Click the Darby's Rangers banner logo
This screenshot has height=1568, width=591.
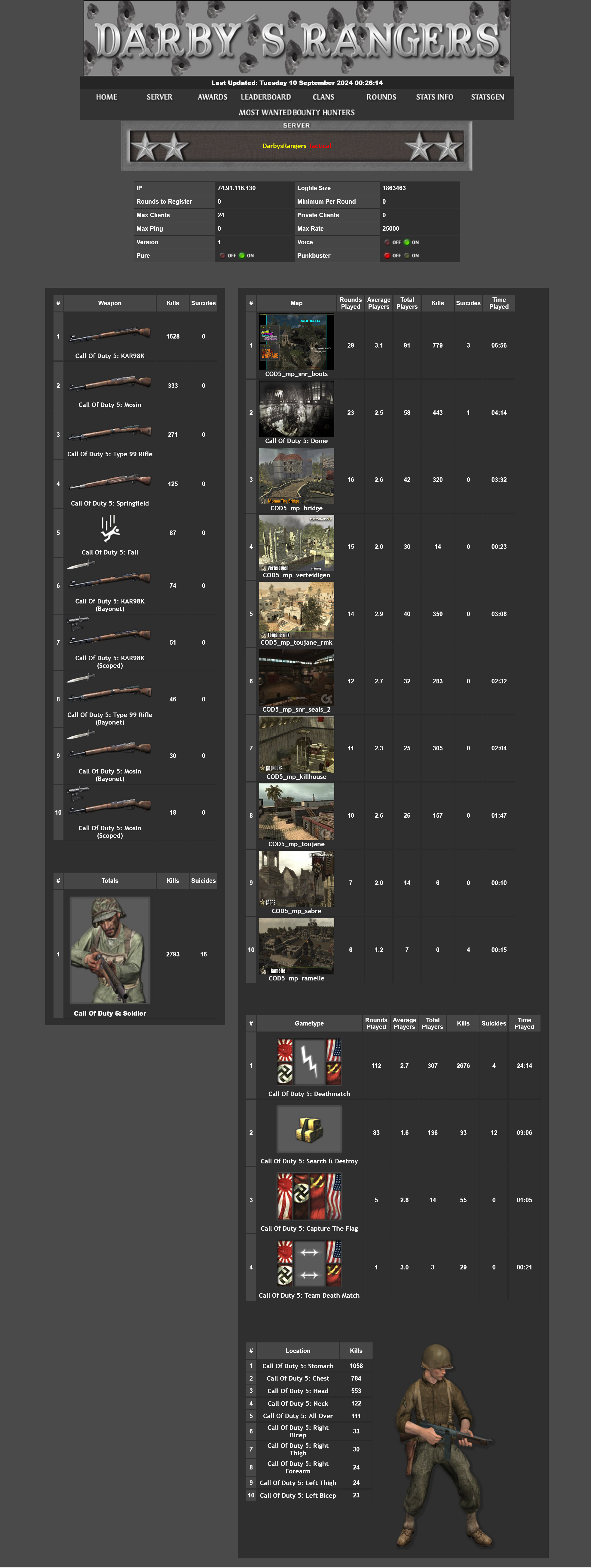tap(297, 38)
